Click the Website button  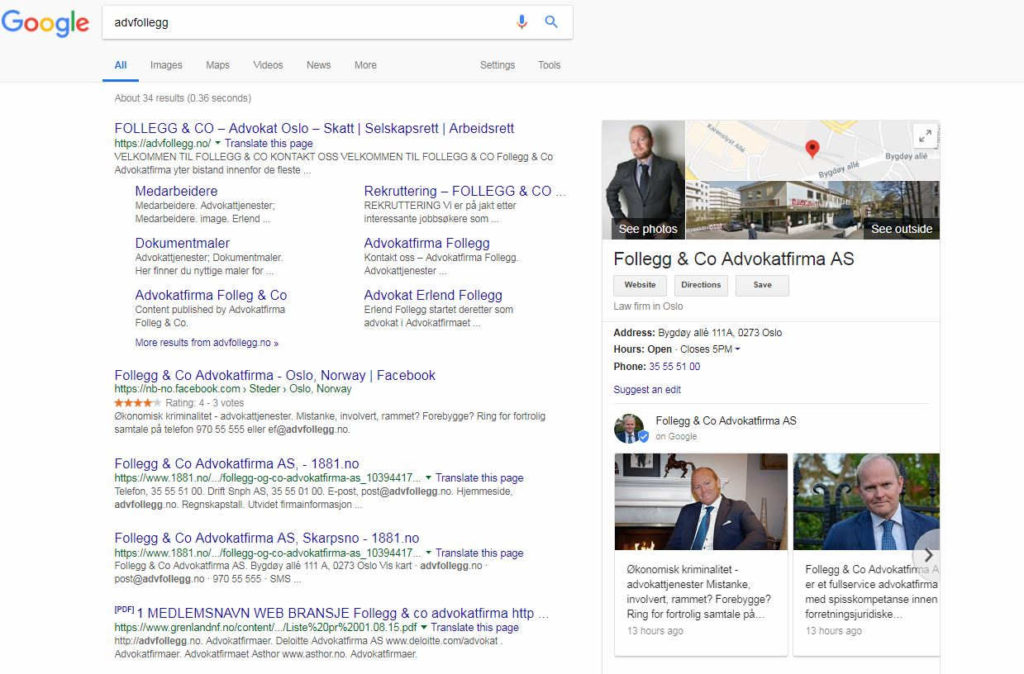tap(639, 284)
